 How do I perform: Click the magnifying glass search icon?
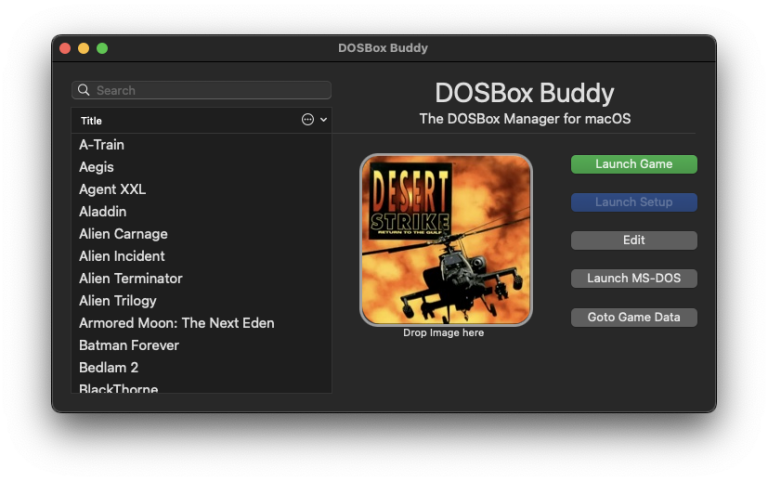(x=84, y=90)
